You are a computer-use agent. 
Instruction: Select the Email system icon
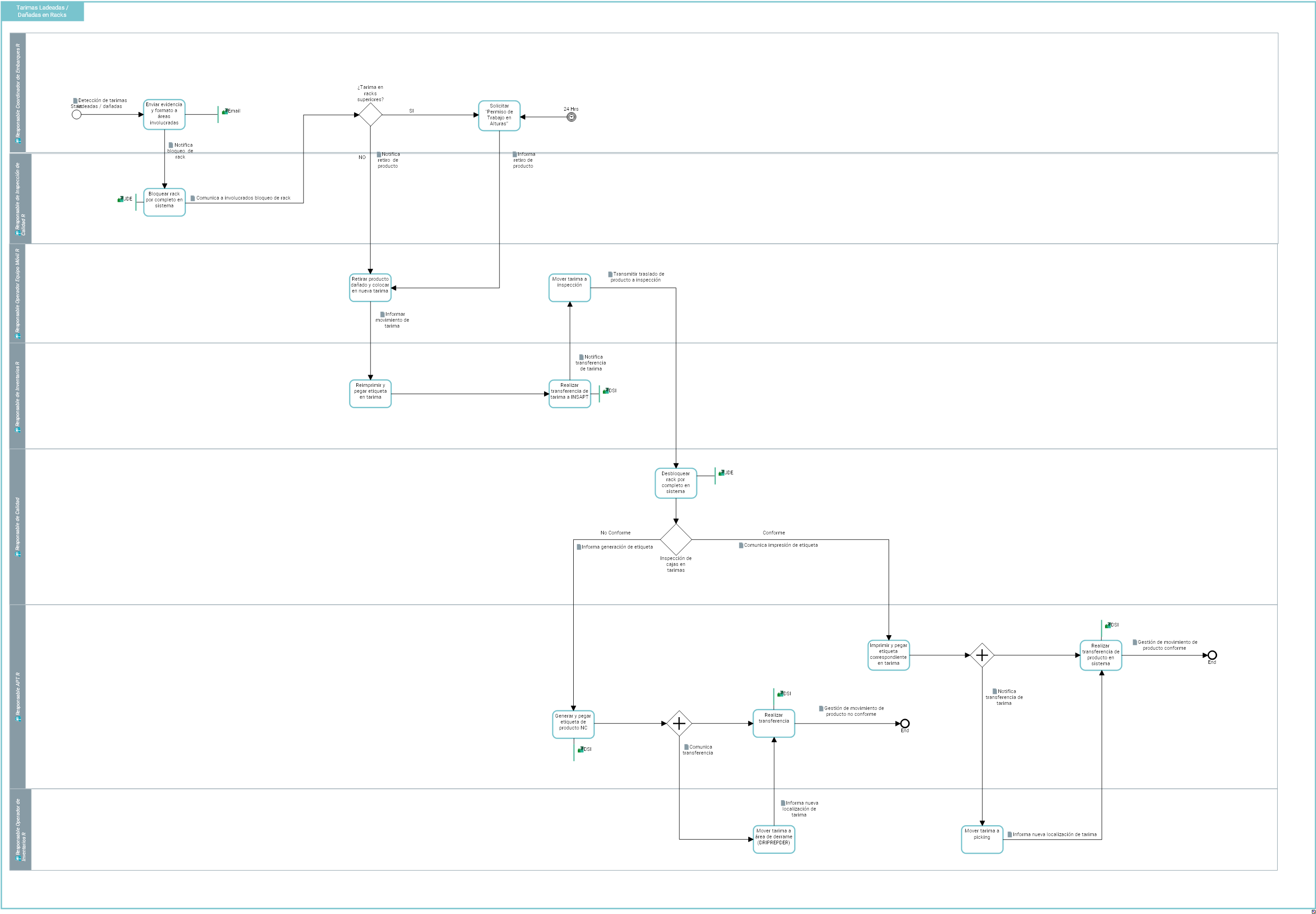point(225,111)
